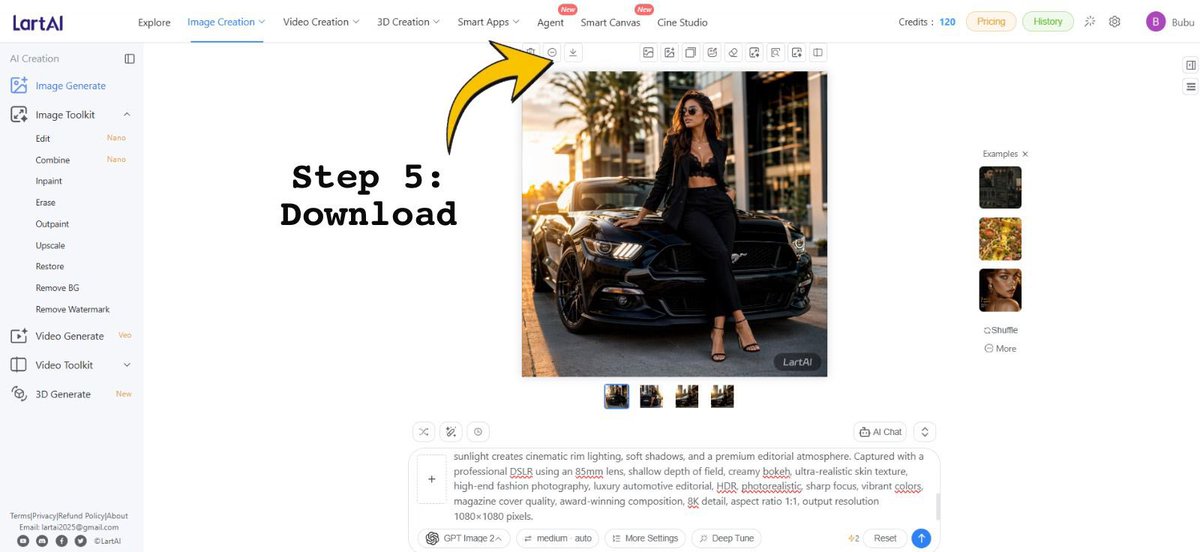Click the right-edge list lines icon
Screen dimensions: 1200x552
[1191, 87]
